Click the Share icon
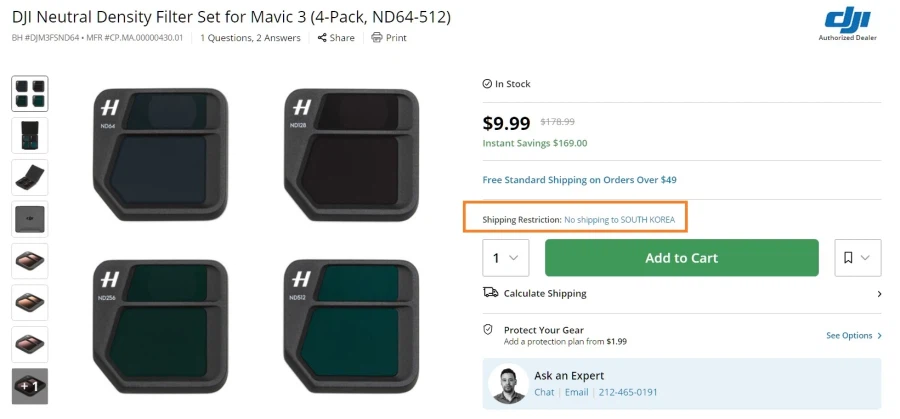Screen dimensions: 900x419 [x=322, y=38]
